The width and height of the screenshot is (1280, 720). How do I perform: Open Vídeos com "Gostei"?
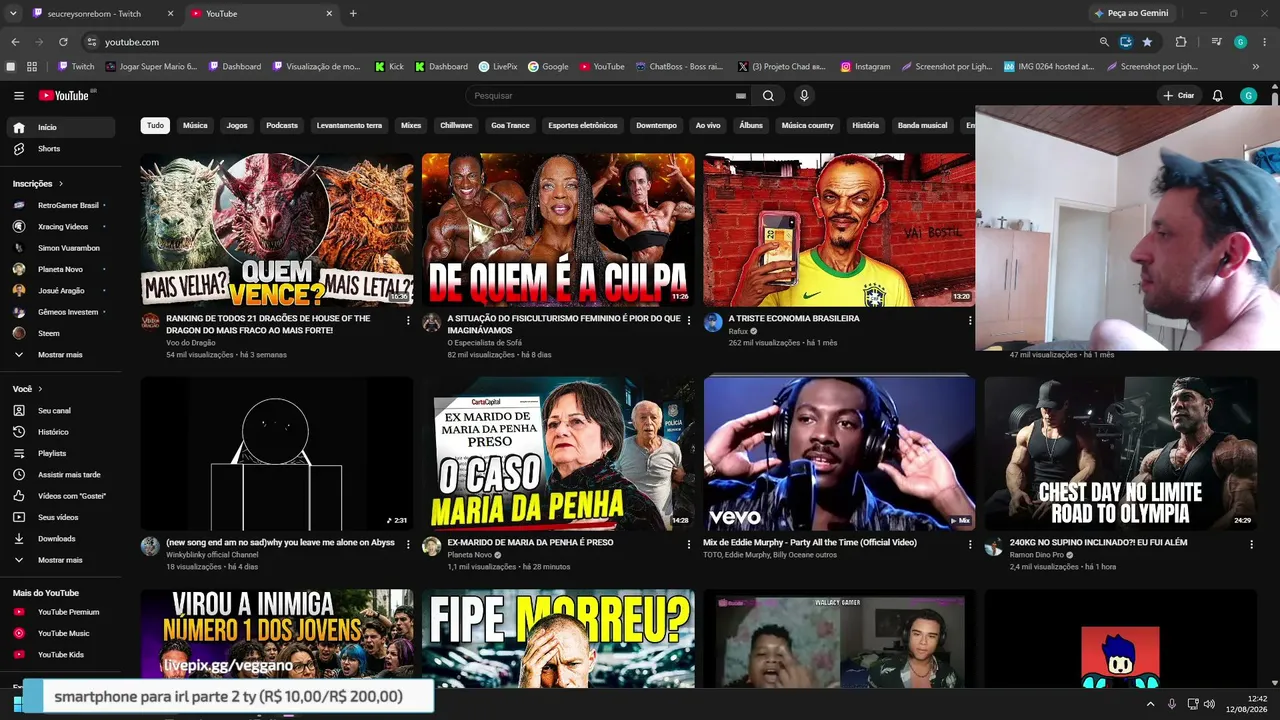(x=62, y=496)
